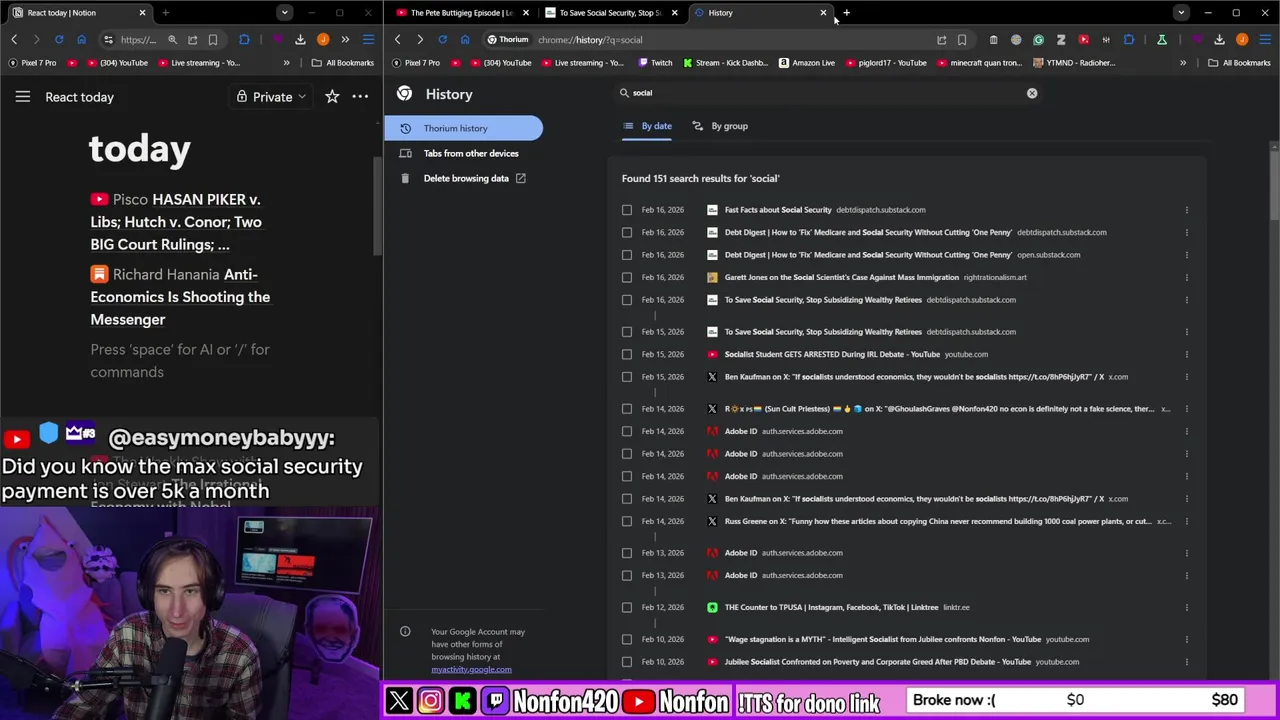1280x720 pixels.
Task: Check the Garett Jones on the Social Scientist entry
Action: [627, 277]
